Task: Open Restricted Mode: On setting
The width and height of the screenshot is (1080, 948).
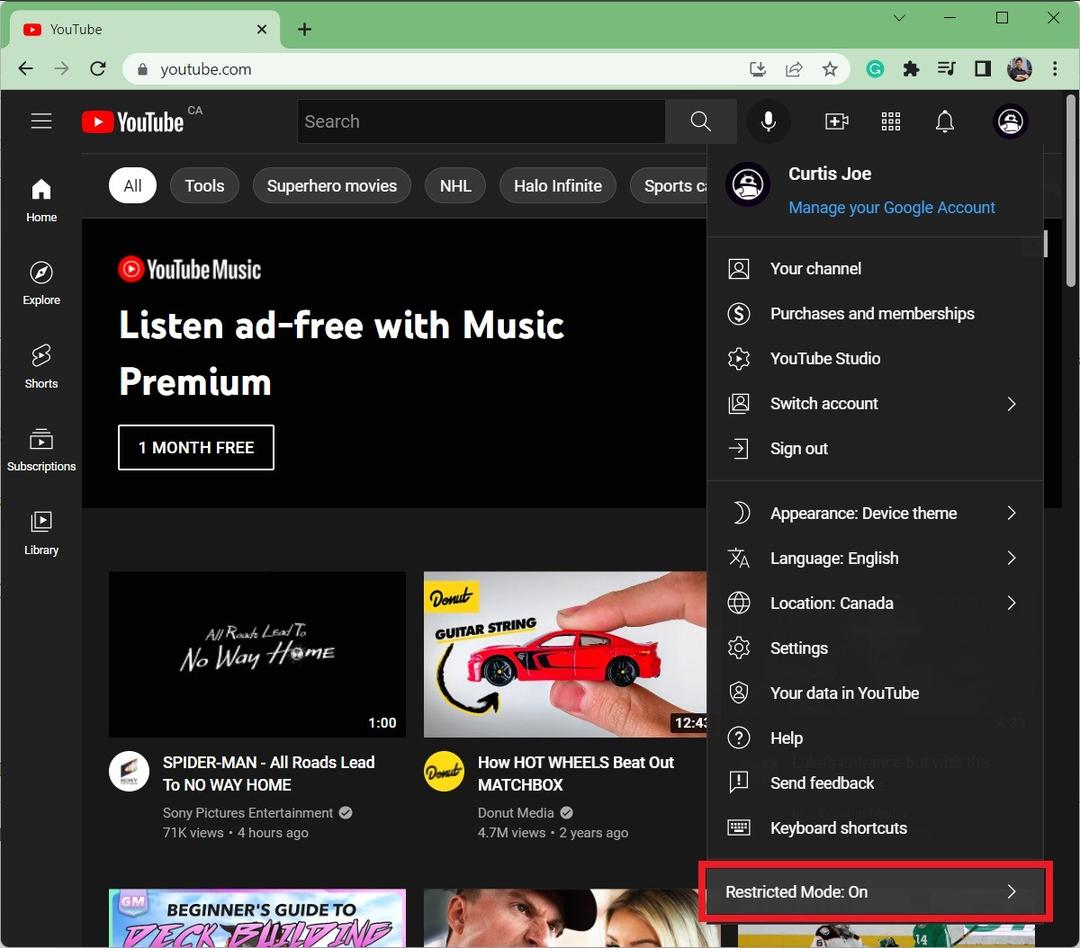Action: [873, 891]
